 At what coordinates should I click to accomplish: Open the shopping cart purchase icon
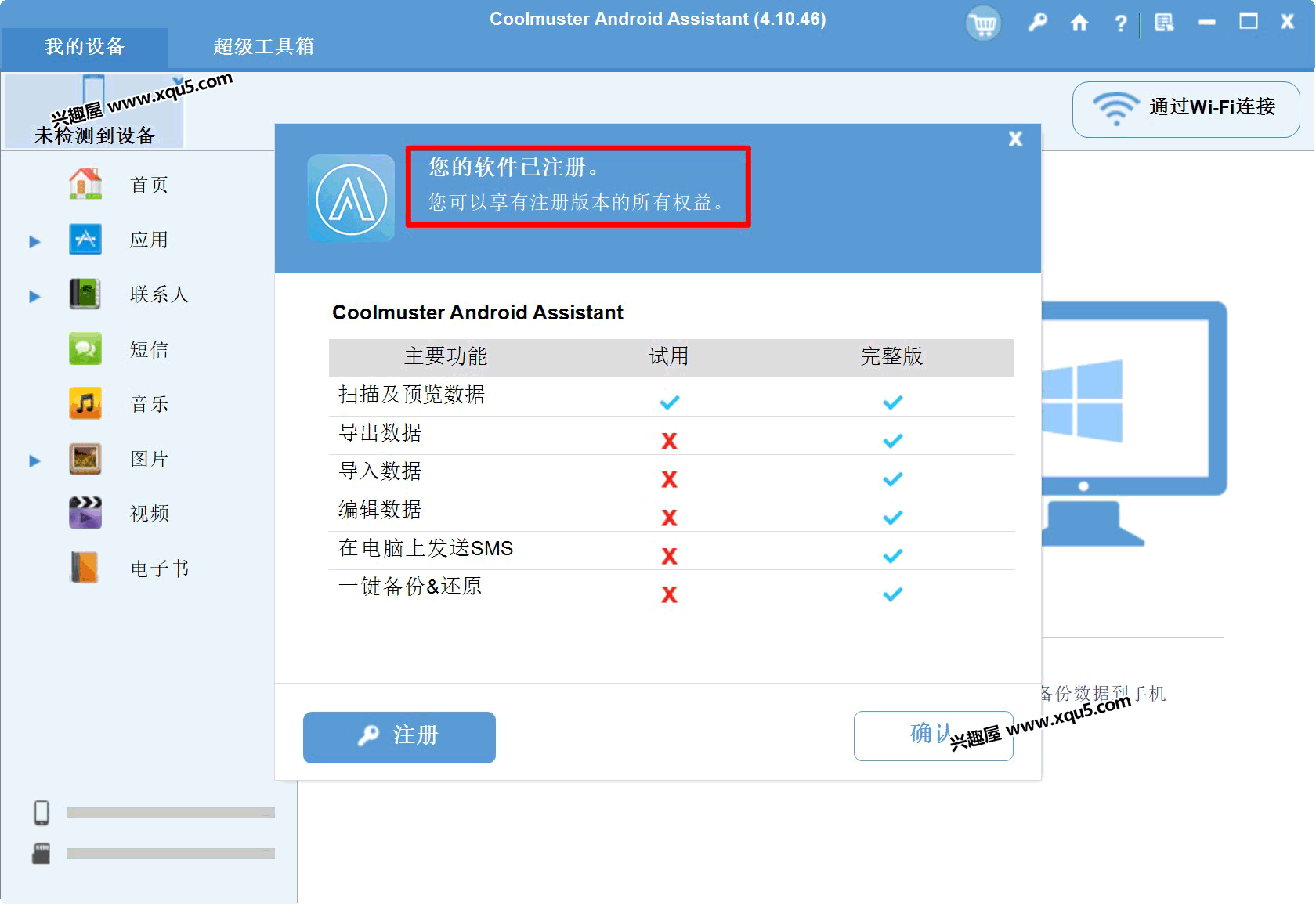tap(982, 23)
